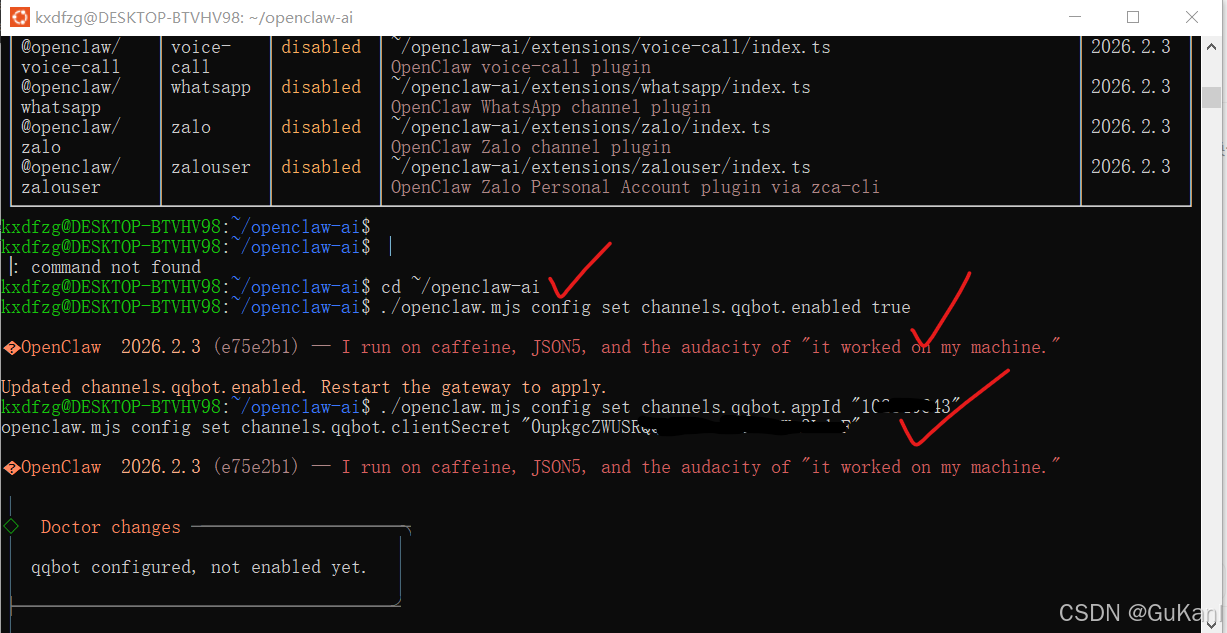Maximize the terminal window
Viewport: 1227px width, 633px height.
(x=1133, y=17)
